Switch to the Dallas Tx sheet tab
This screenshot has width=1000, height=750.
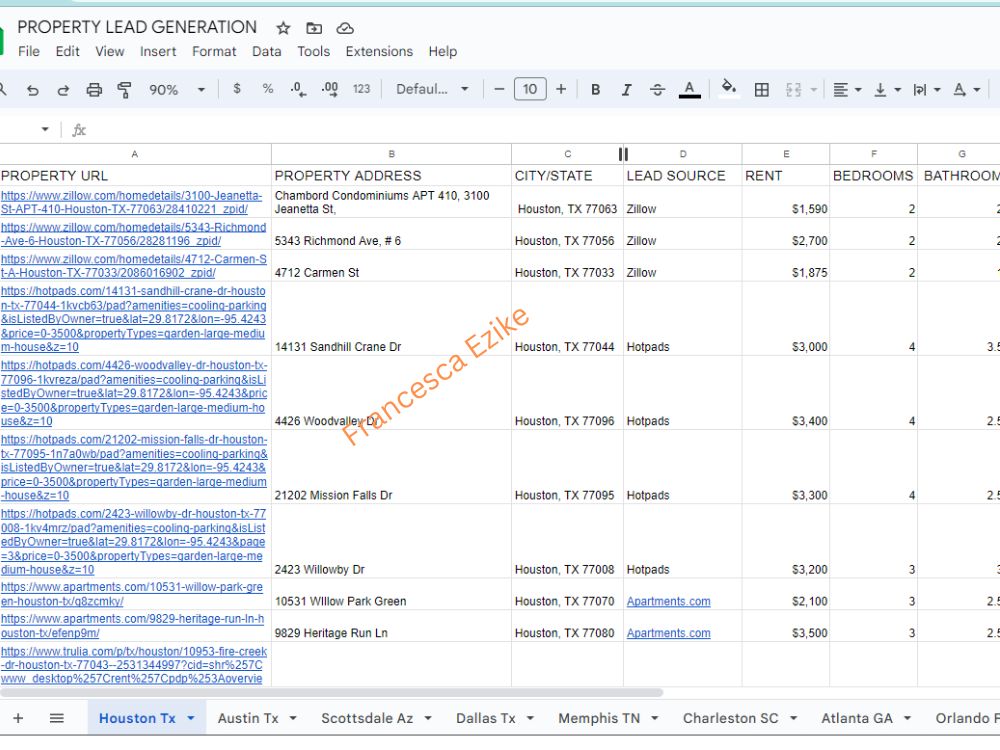click(485, 718)
